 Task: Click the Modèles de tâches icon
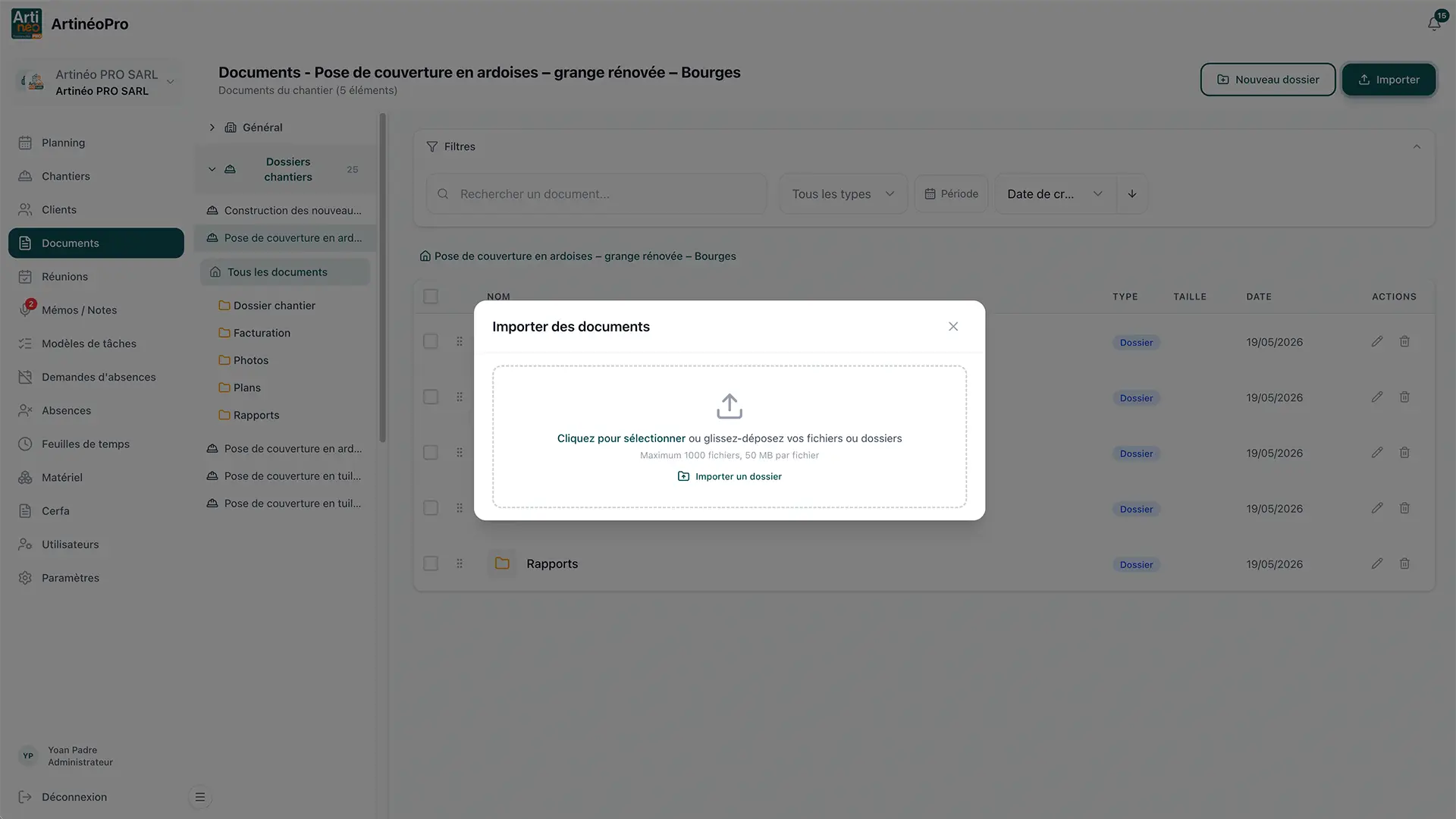click(x=25, y=344)
